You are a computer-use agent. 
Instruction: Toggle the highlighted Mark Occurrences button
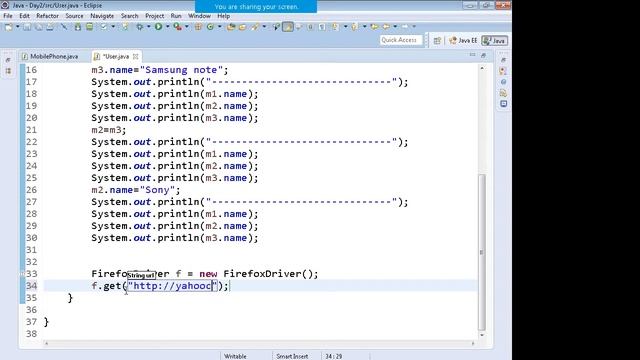288,27
